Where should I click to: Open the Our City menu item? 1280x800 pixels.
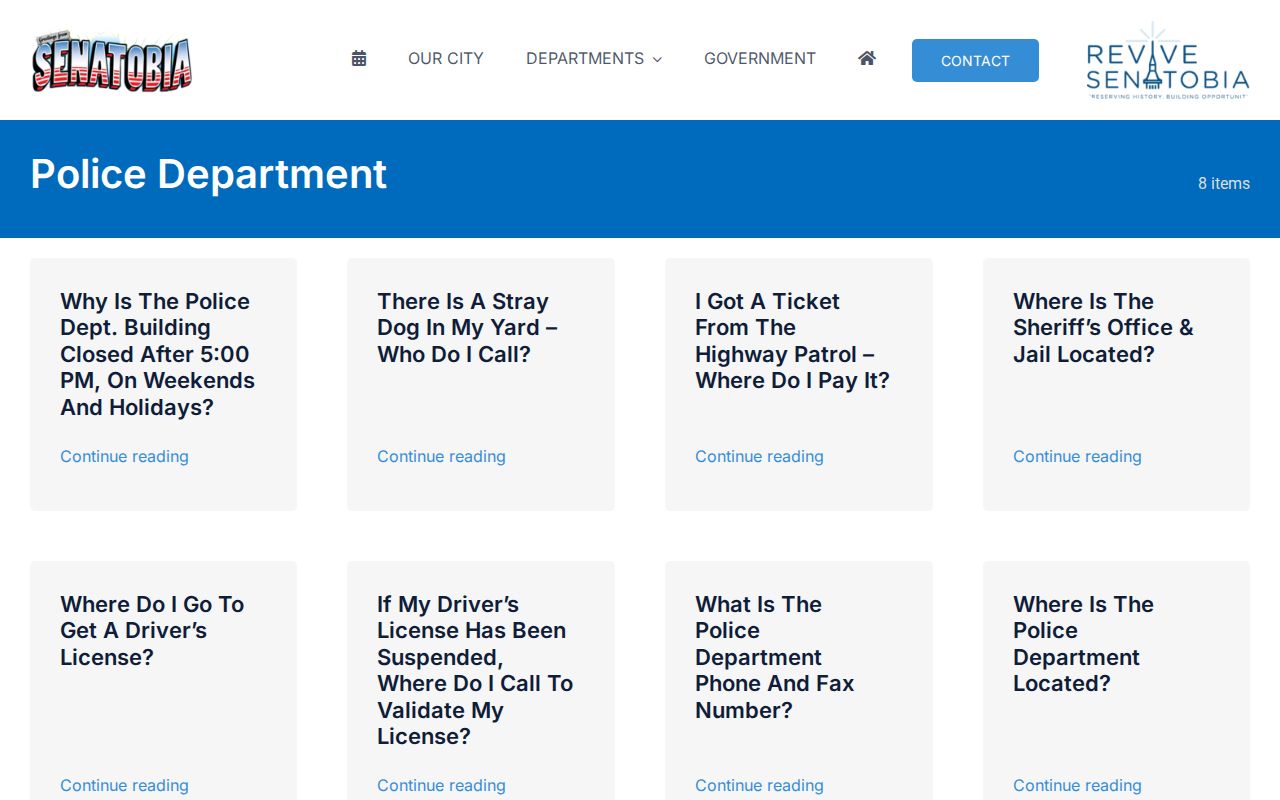tap(446, 59)
